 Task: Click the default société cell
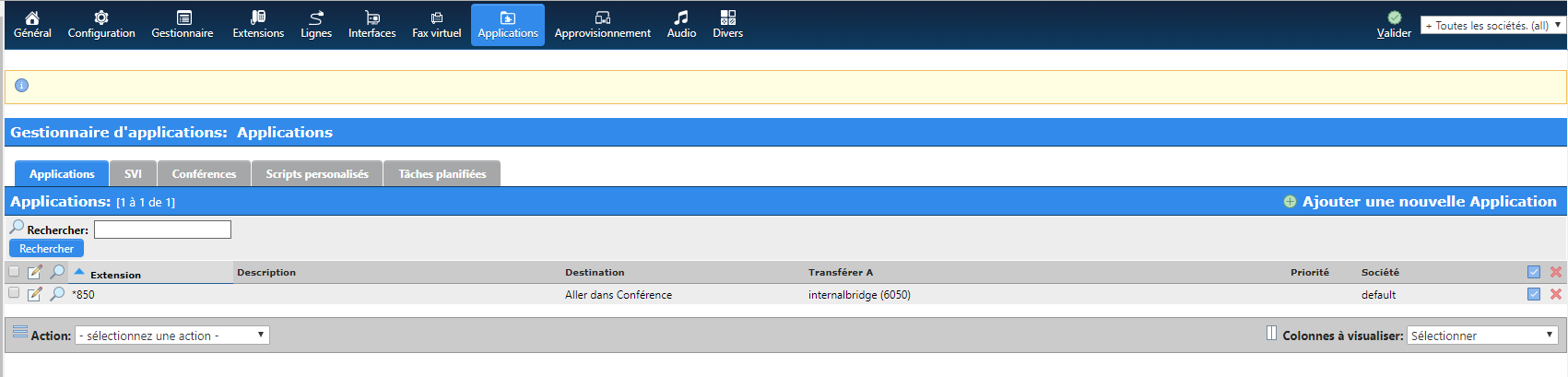click(1378, 295)
